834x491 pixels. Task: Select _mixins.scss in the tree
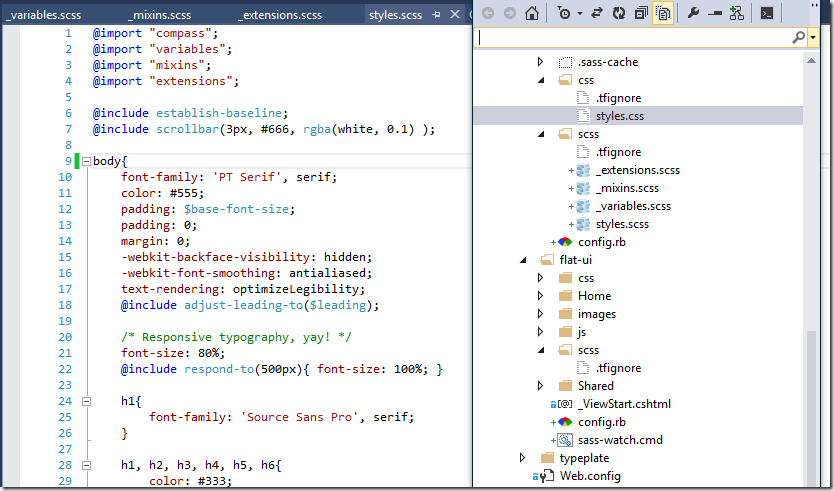click(x=627, y=188)
